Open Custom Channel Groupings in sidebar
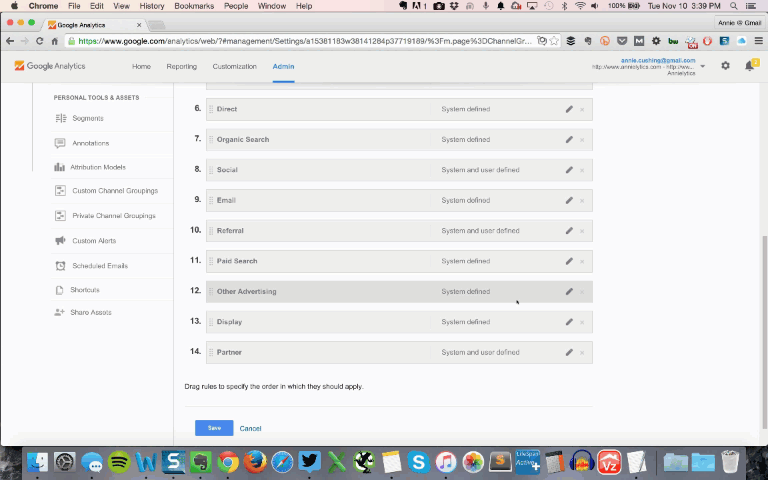 [114, 191]
